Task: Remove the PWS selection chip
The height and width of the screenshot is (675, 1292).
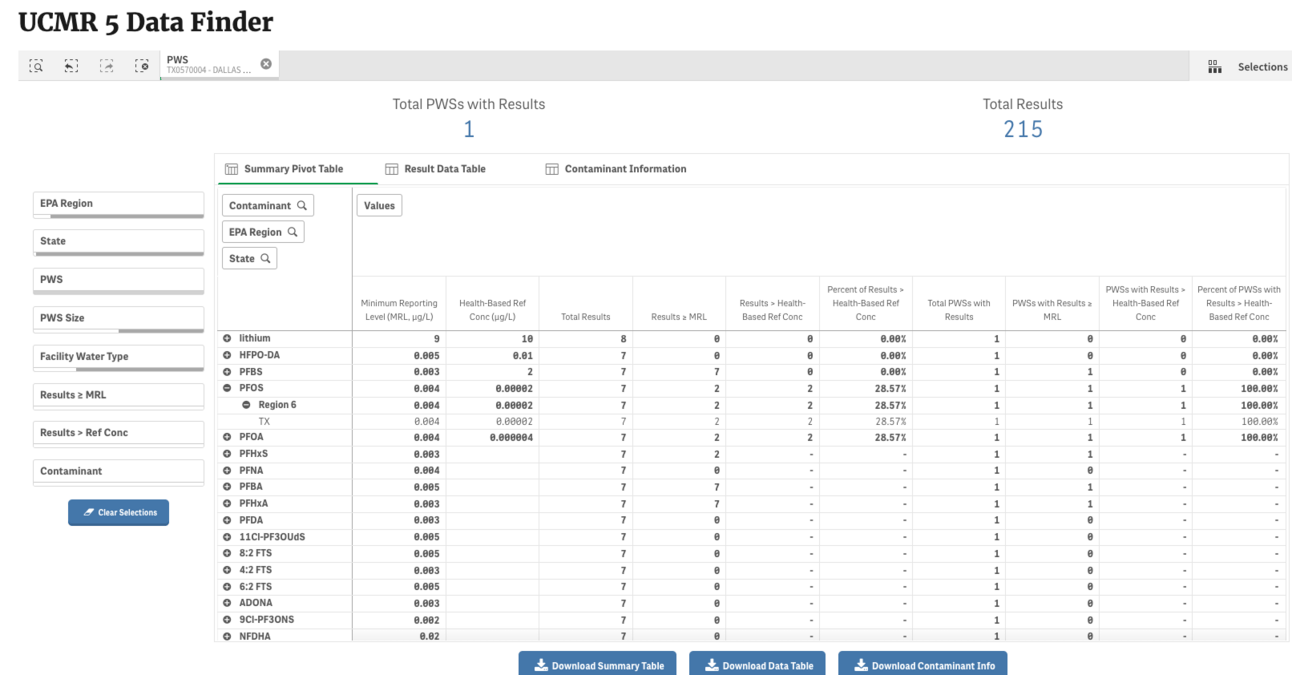Action: pos(266,64)
